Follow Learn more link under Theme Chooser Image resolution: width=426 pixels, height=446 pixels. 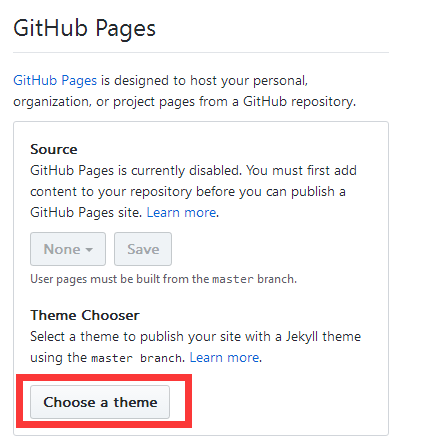pyautogui.click(x=224, y=357)
